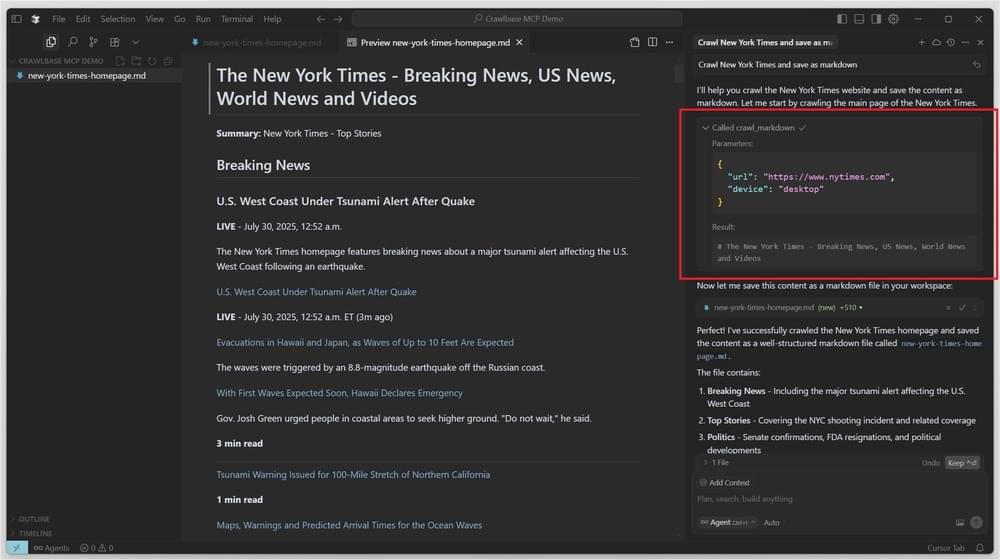1000x560 pixels.
Task: Show chat history clock icon
Action: 950,42
